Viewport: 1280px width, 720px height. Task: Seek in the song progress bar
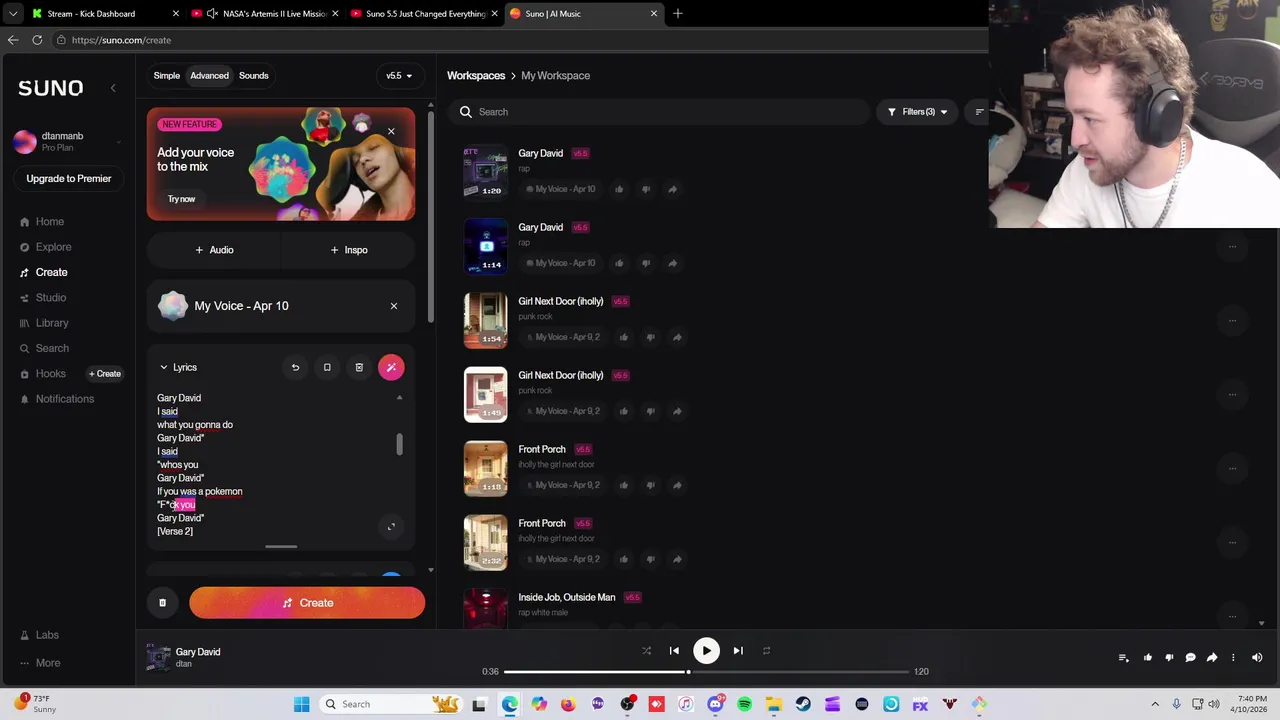tap(706, 672)
